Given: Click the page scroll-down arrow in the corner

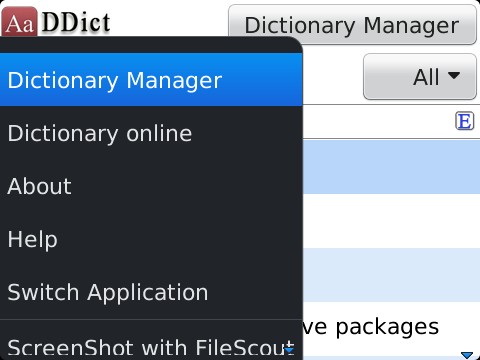Looking at the screenshot, I should (x=467, y=355).
